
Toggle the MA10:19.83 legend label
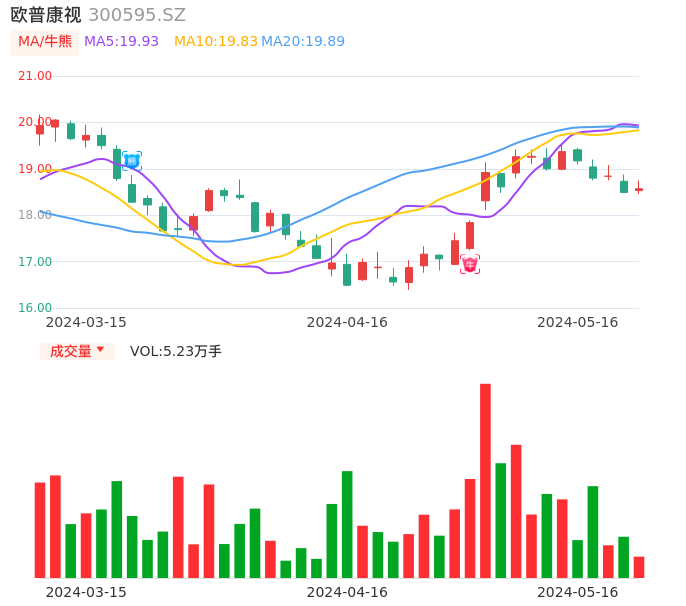pos(216,42)
